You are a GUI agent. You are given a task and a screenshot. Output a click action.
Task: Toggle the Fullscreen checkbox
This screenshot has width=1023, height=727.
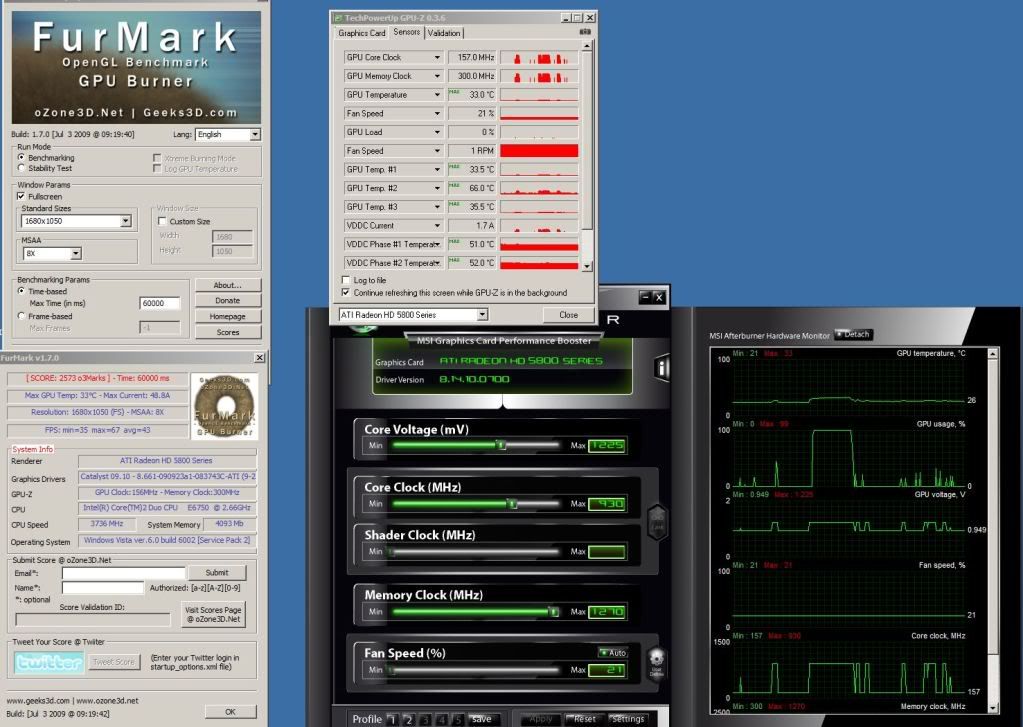tap(22, 196)
